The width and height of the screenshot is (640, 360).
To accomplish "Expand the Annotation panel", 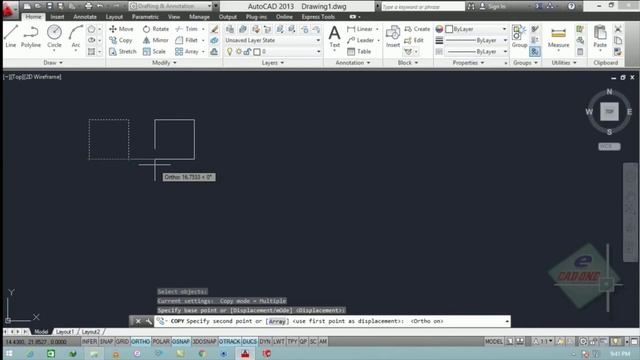I will [353, 63].
